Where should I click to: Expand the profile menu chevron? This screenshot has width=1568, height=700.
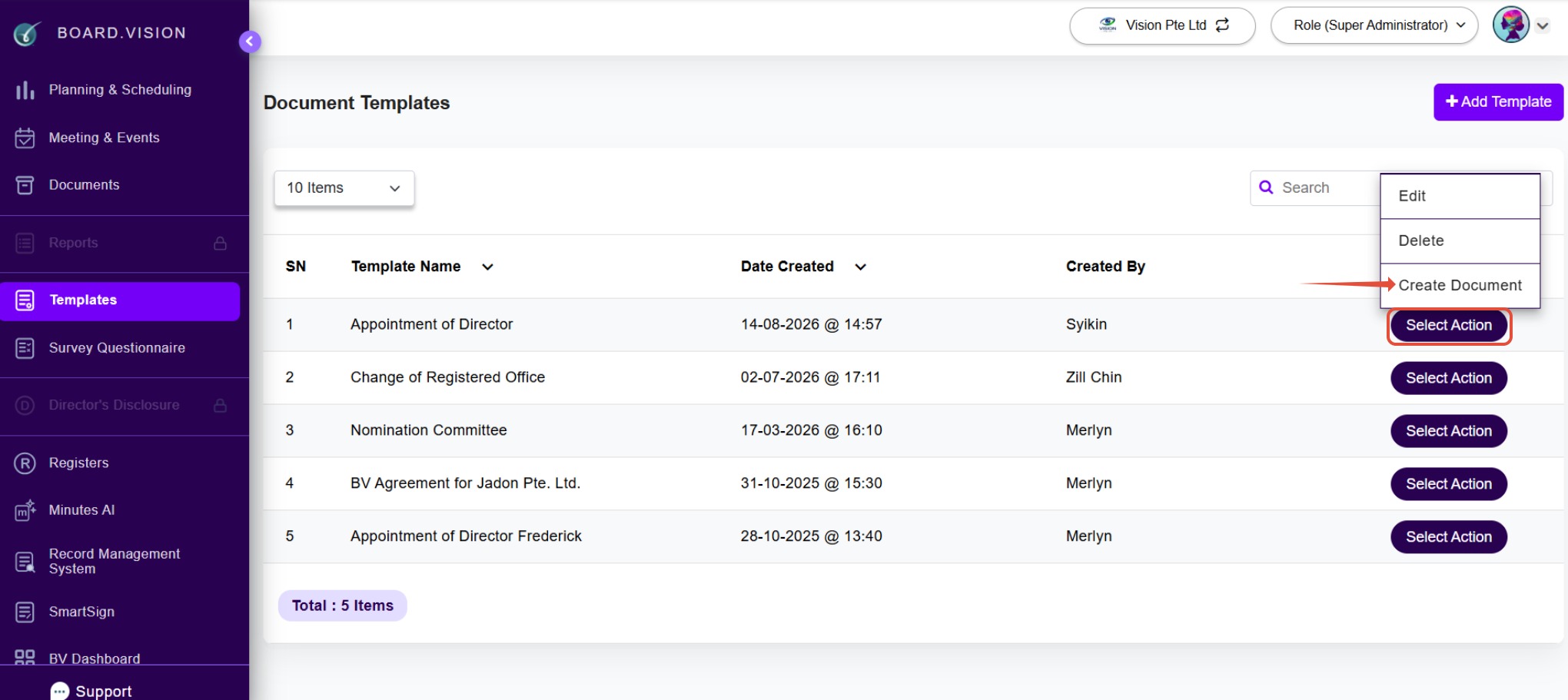click(1542, 25)
